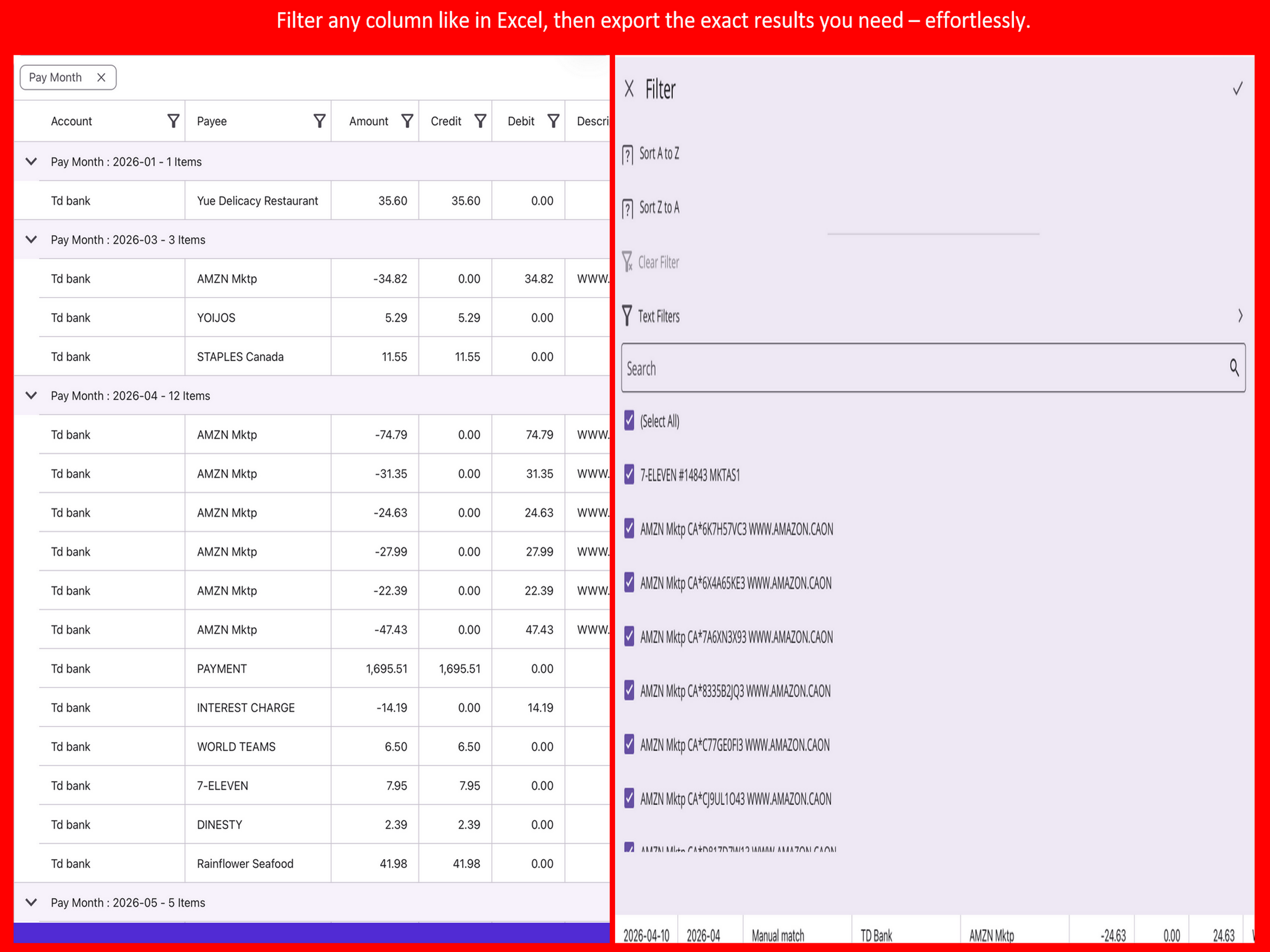Viewport: 1270px width, 952px height.
Task: Sort the column Z to A
Action: (650, 208)
